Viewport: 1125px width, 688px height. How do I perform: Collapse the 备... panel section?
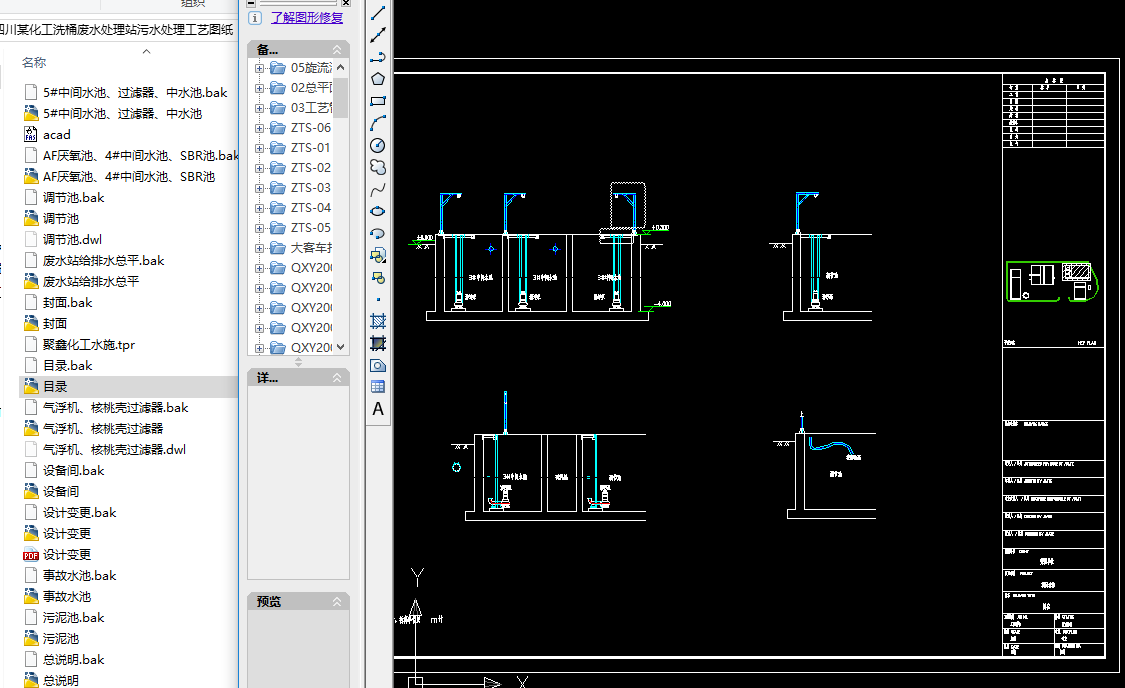(336, 50)
